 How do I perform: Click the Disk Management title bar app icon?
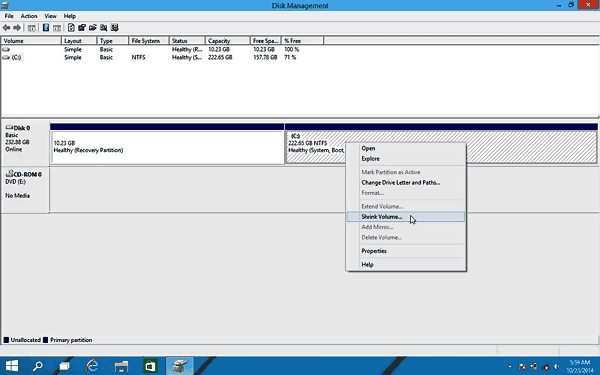(x=5, y=5)
